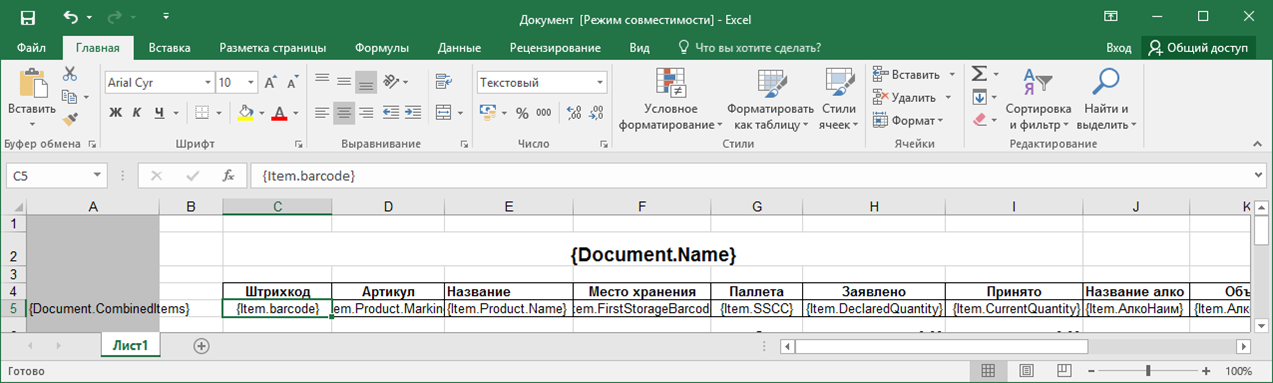Screen dimensions: 1273x383
Task: Select the Лист1 sheet tab
Action: pyautogui.click(x=130, y=345)
